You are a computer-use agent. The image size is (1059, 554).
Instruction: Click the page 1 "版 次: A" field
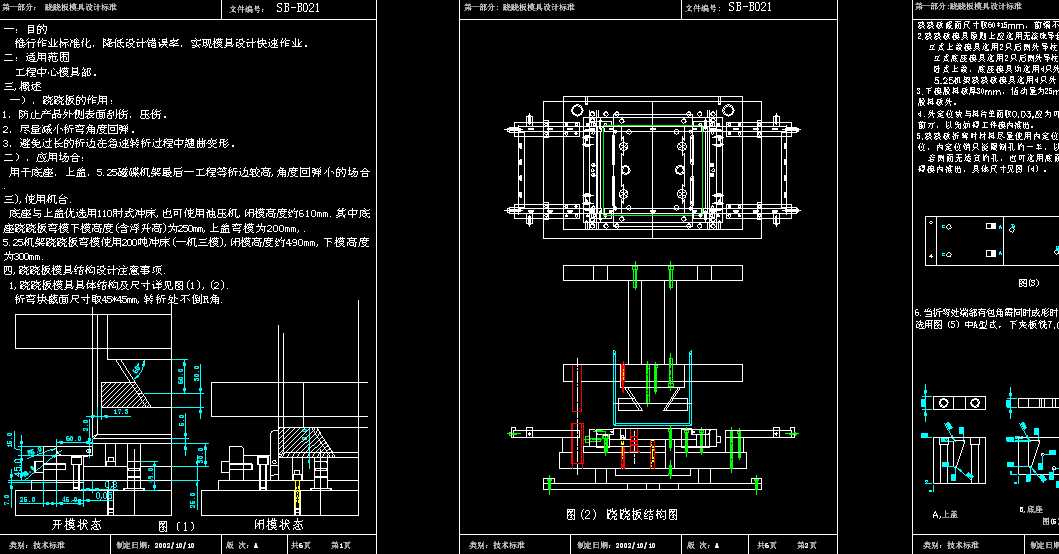242,545
